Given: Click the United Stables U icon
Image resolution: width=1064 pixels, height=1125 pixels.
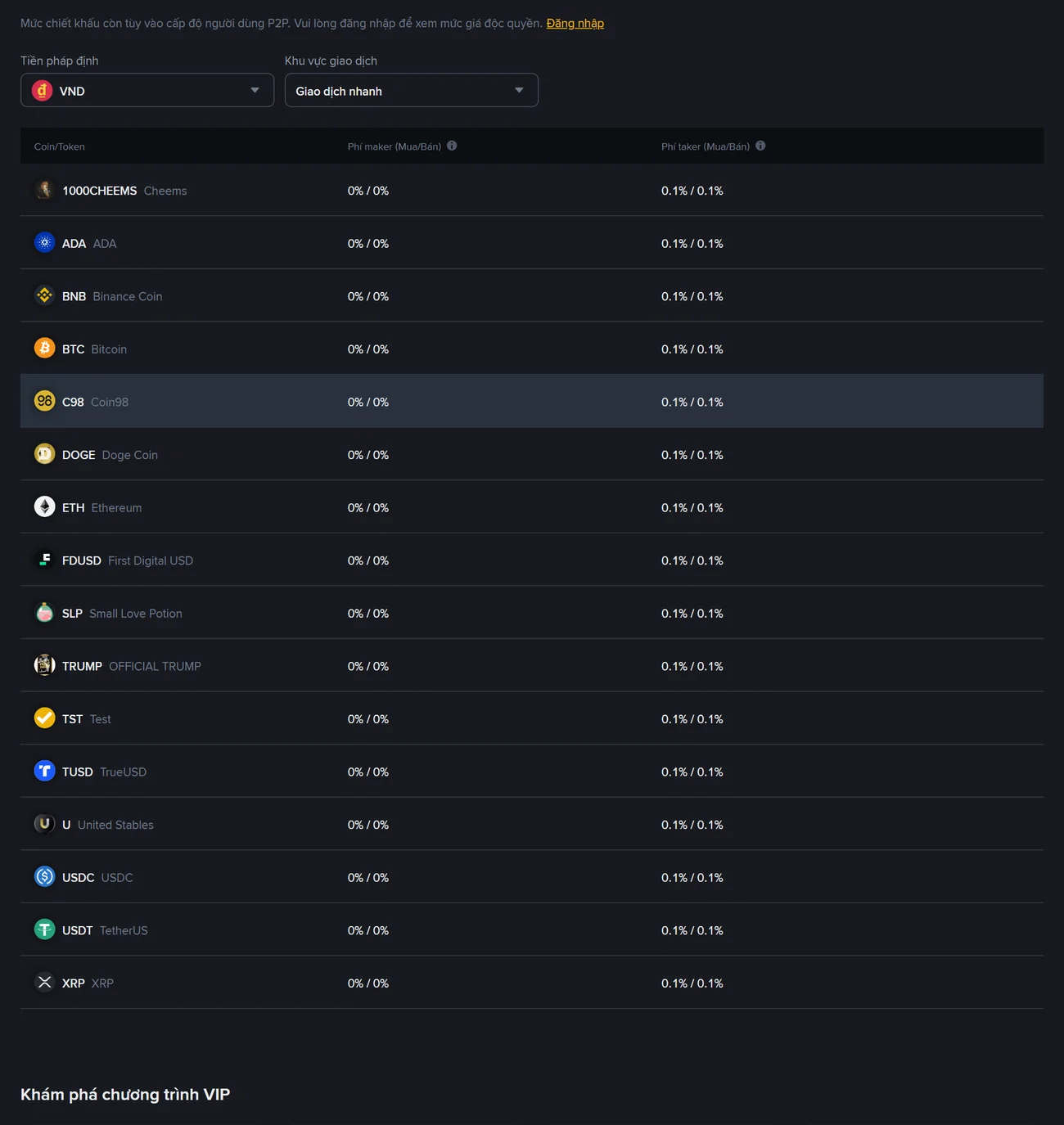Looking at the screenshot, I should point(44,824).
